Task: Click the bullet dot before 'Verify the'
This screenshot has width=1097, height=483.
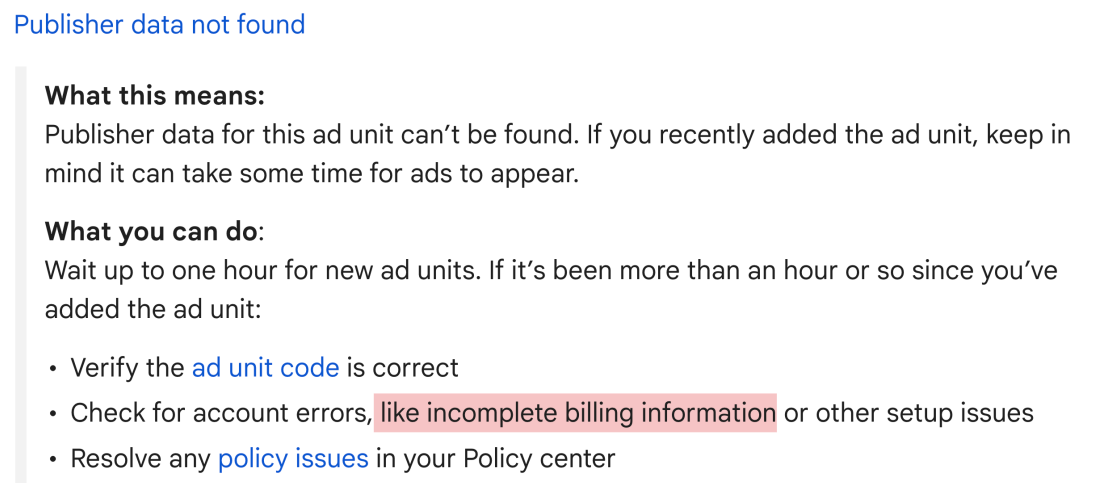Action: click(53, 368)
